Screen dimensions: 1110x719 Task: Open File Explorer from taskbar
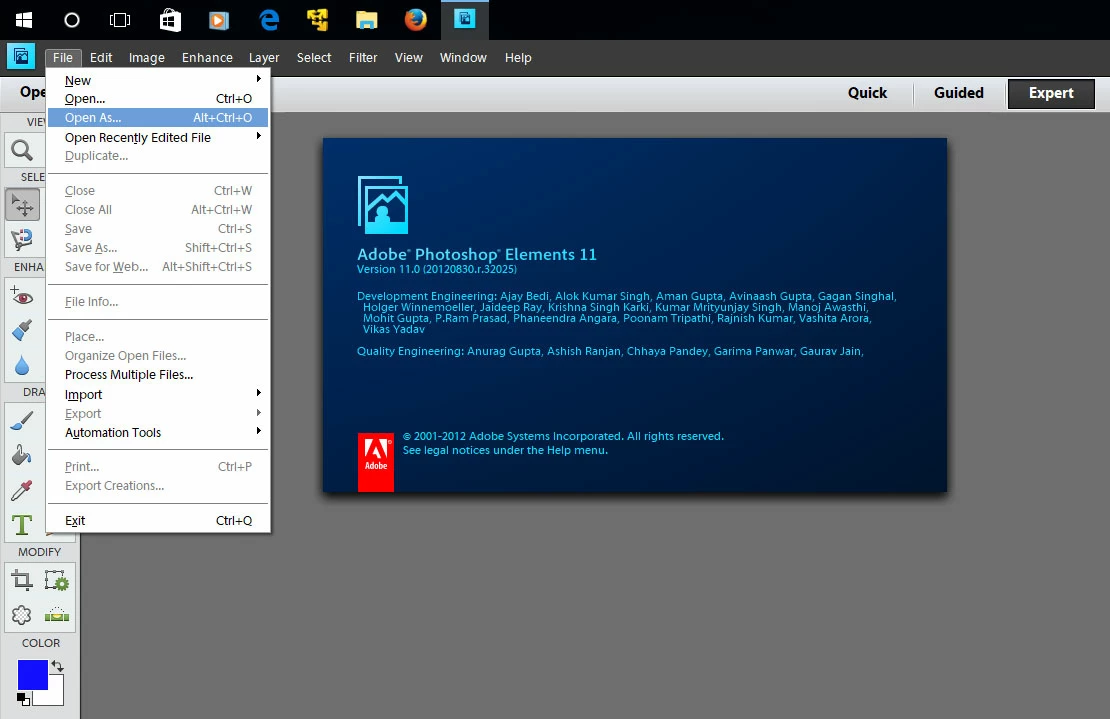366,20
